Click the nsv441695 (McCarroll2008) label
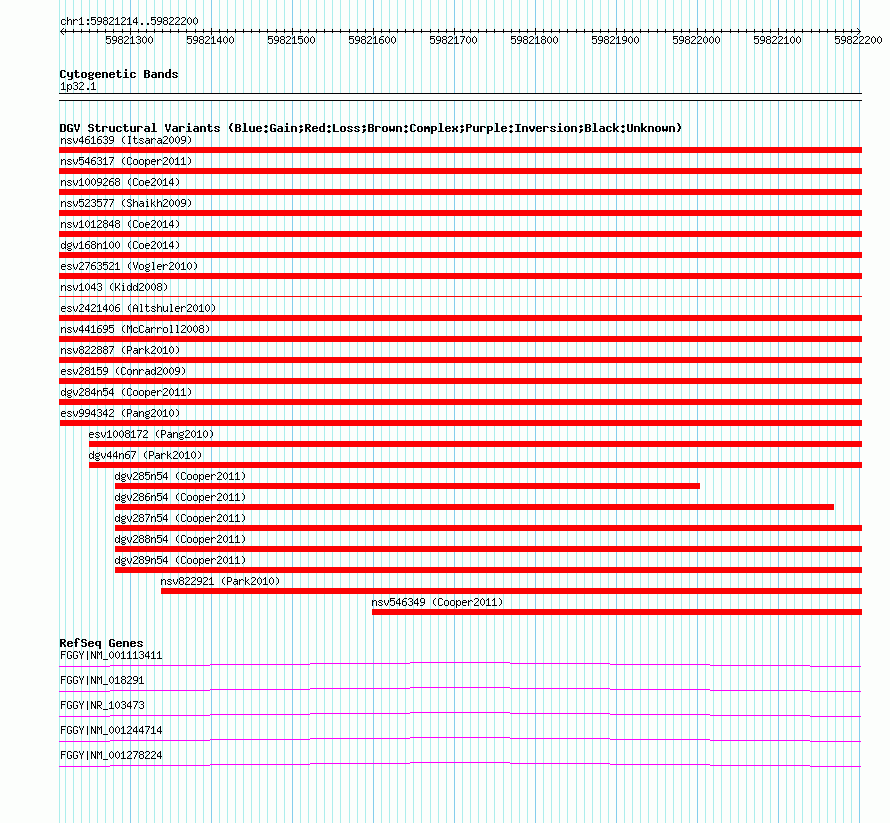The image size is (890, 823). pos(135,329)
